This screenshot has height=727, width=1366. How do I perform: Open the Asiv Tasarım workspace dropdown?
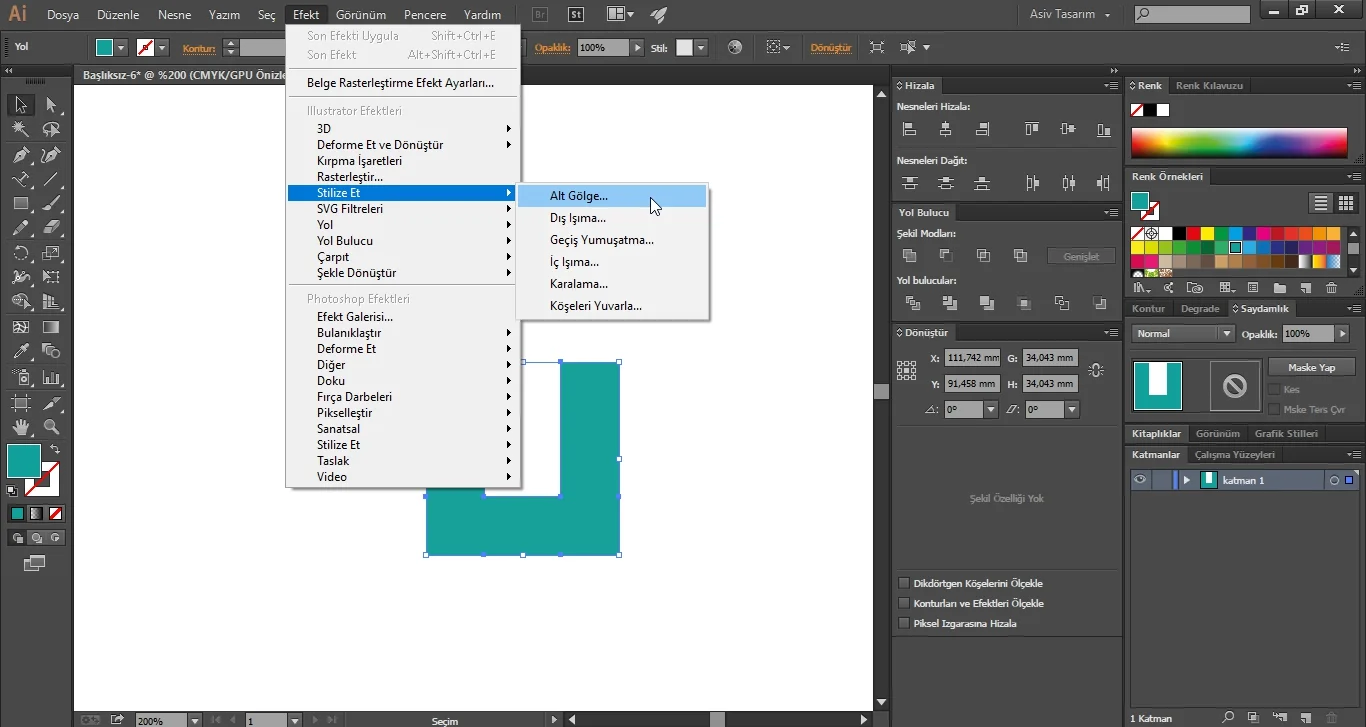[x=1070, y=14]
